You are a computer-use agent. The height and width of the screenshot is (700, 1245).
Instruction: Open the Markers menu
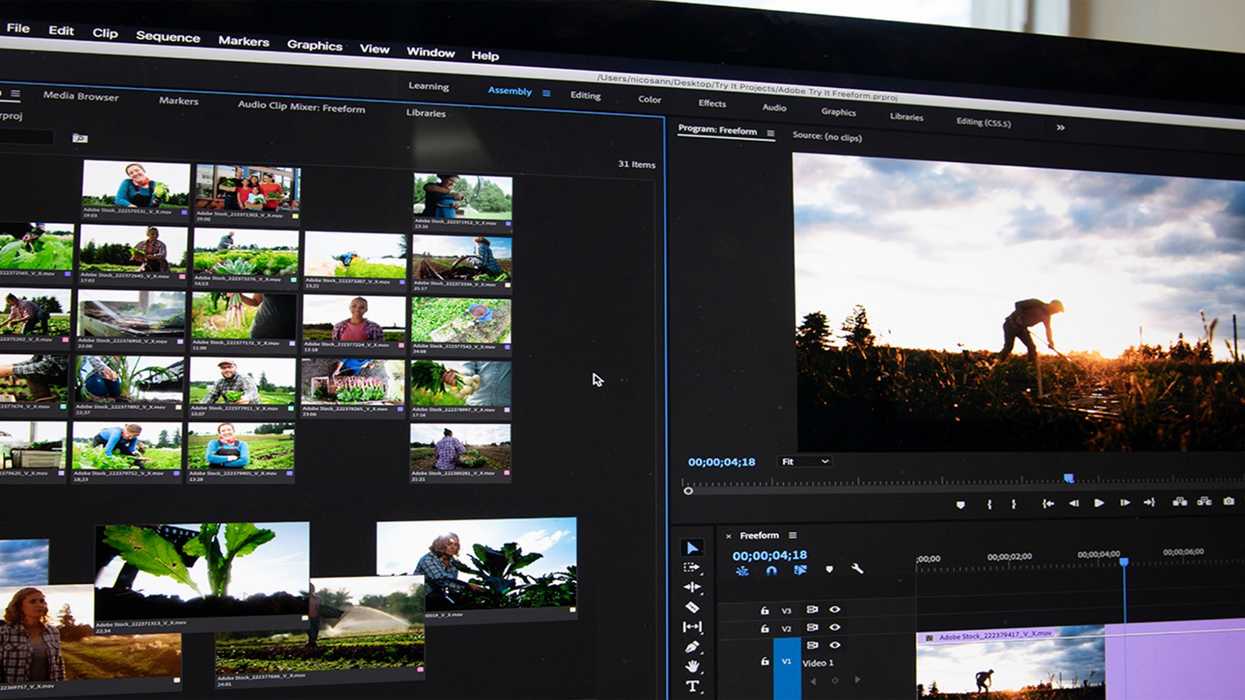pyautogui.click(x=244, y=41)
